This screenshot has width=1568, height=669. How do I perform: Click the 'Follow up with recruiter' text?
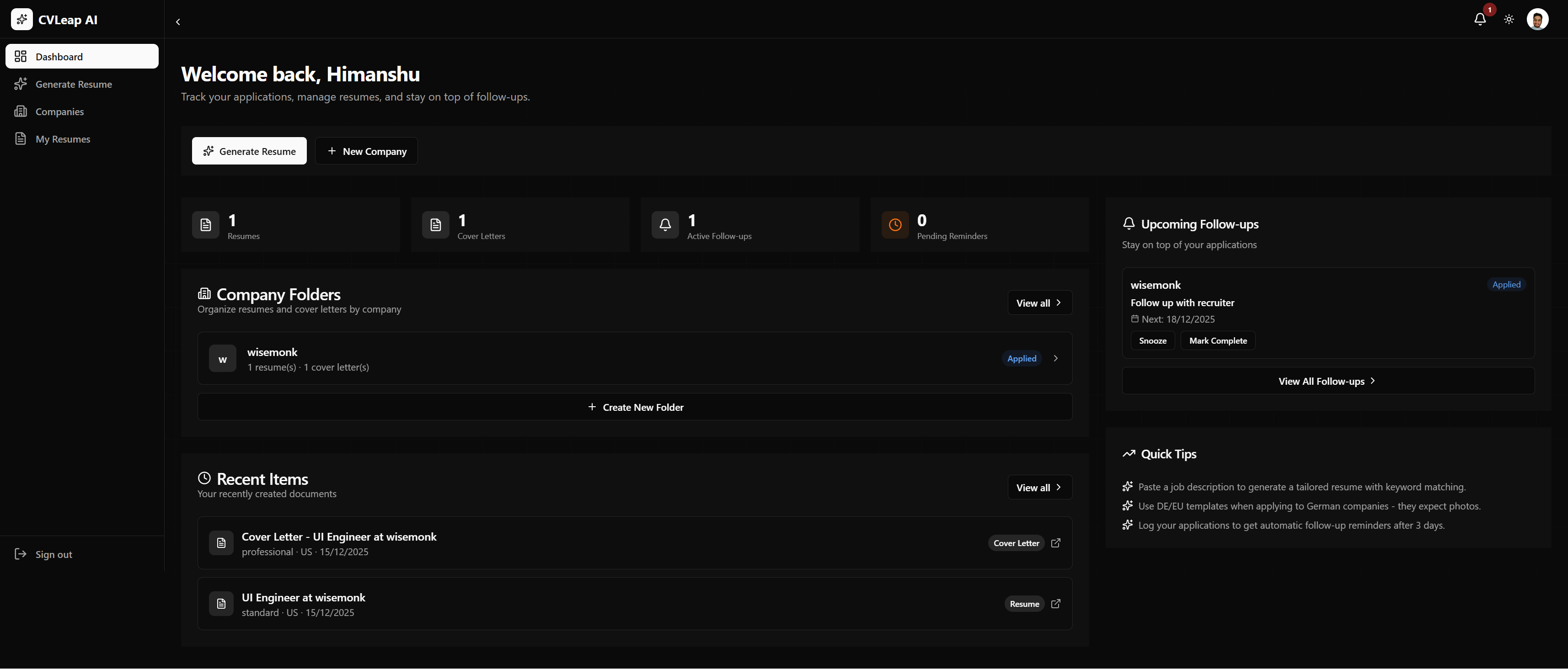pyautogui.click(x=1182, y=303)
